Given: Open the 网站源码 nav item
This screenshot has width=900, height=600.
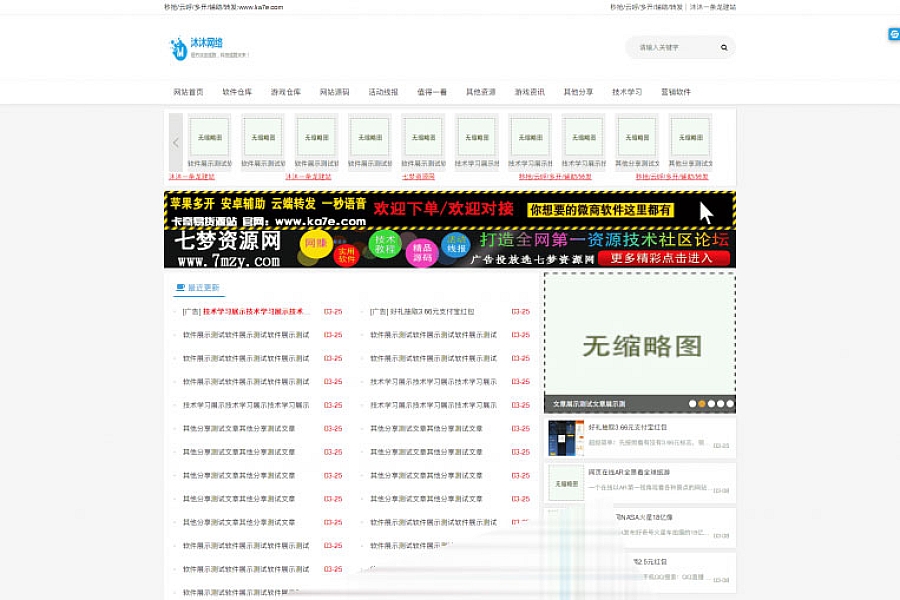Looking at the screenshot, I should (335, 92).
